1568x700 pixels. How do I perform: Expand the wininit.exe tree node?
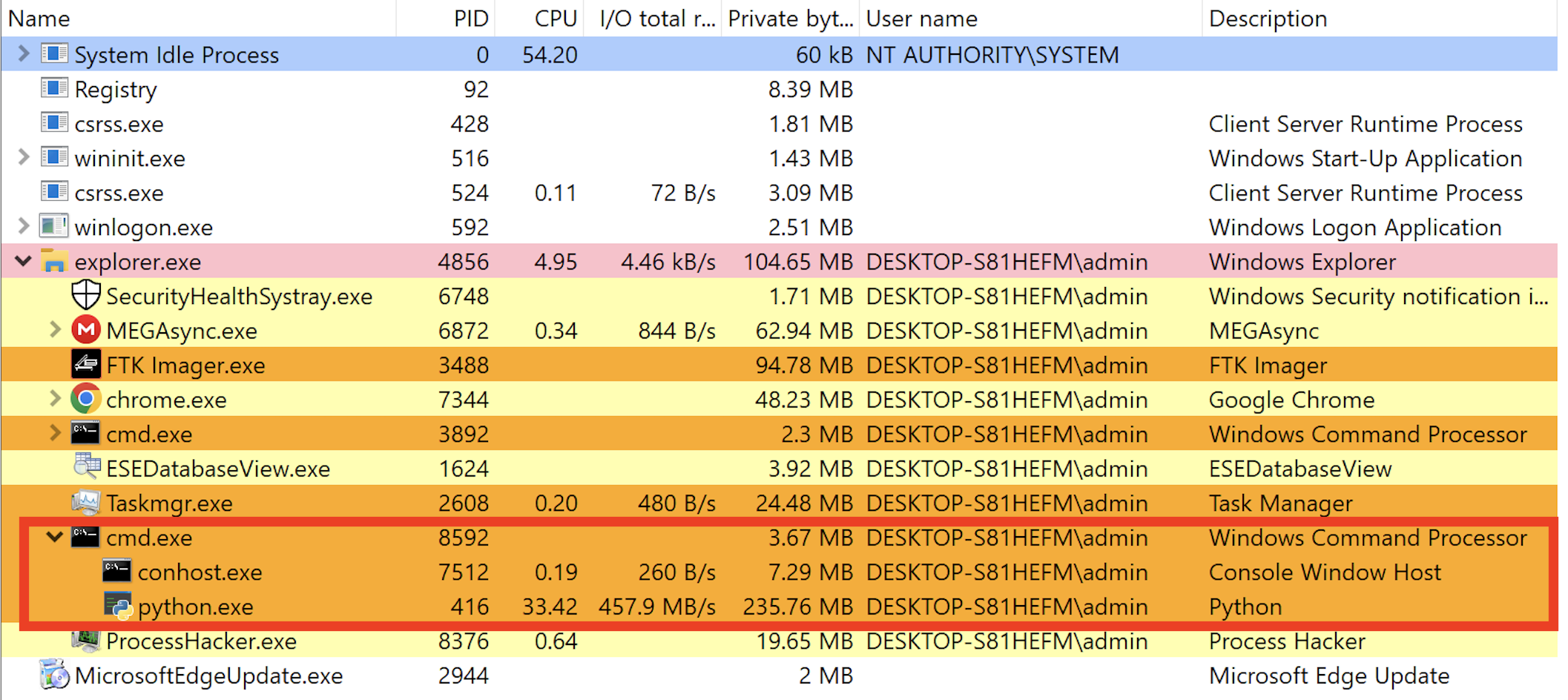pyautogui.click(x=23, y=157)
